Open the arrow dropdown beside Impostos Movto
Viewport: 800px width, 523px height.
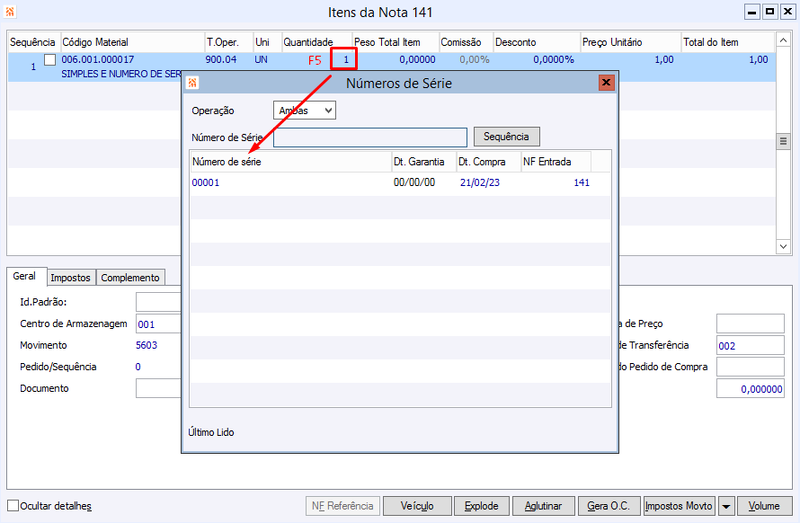click(x=726, y=506)
